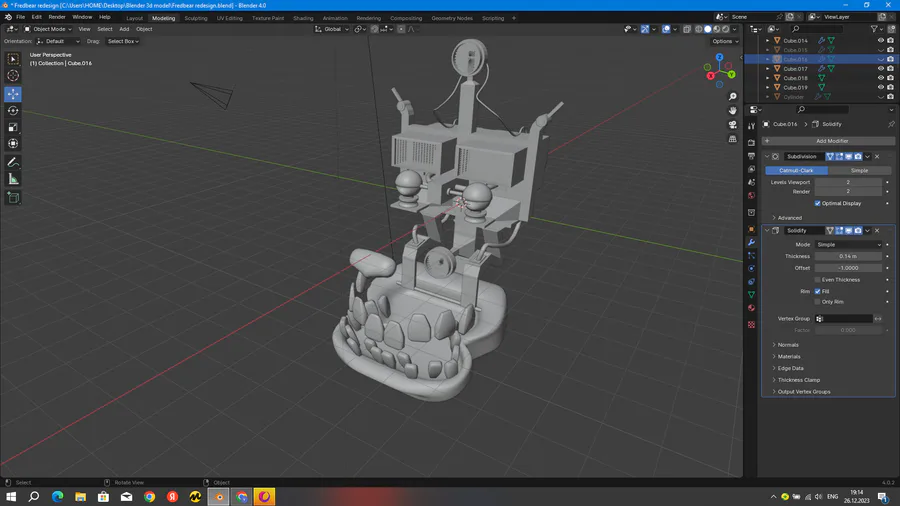Click the pan view hand icon

point(732,111)
